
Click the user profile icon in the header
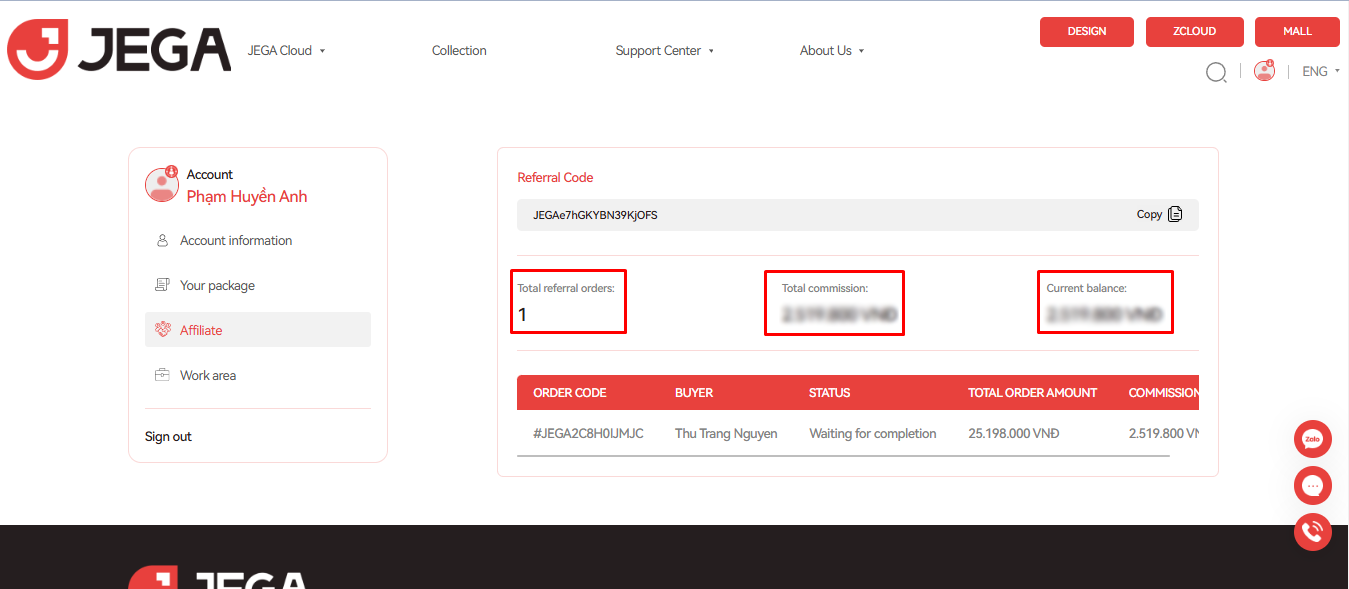pyautogui.click(x=1264, y=71)
